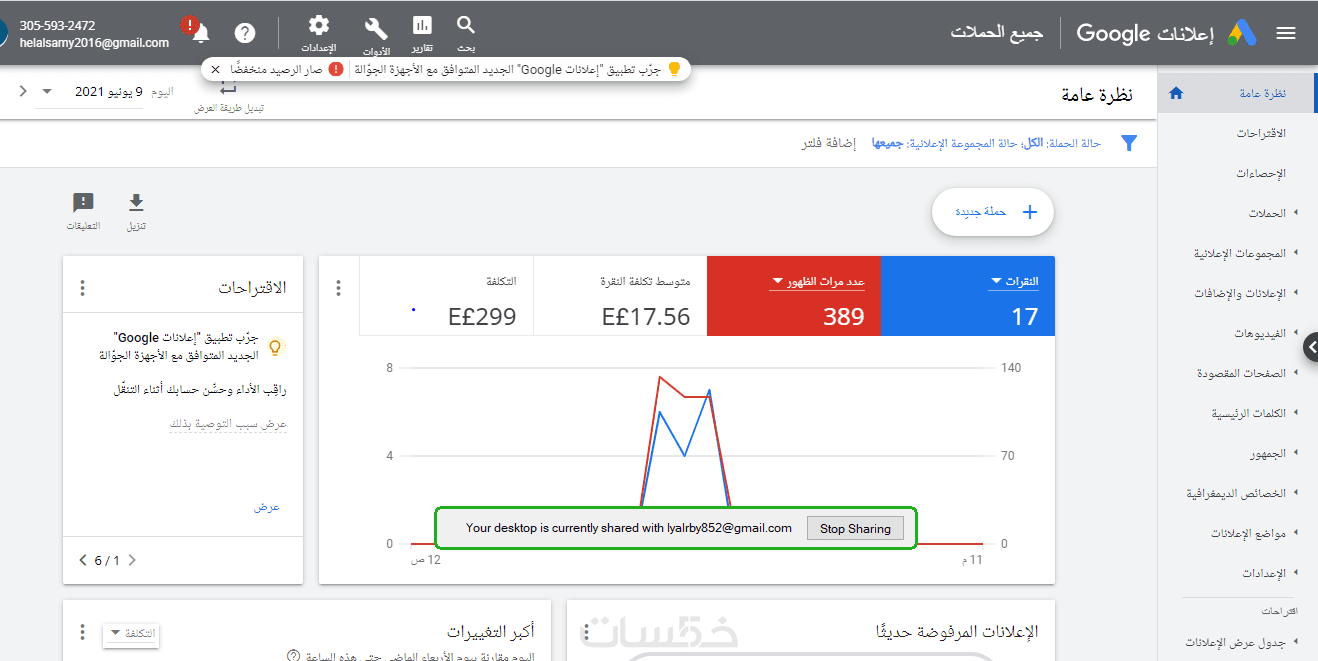Click the Stop Sharing button
The height and width of the screenshot is (661, 1318).
click(855, 528)
